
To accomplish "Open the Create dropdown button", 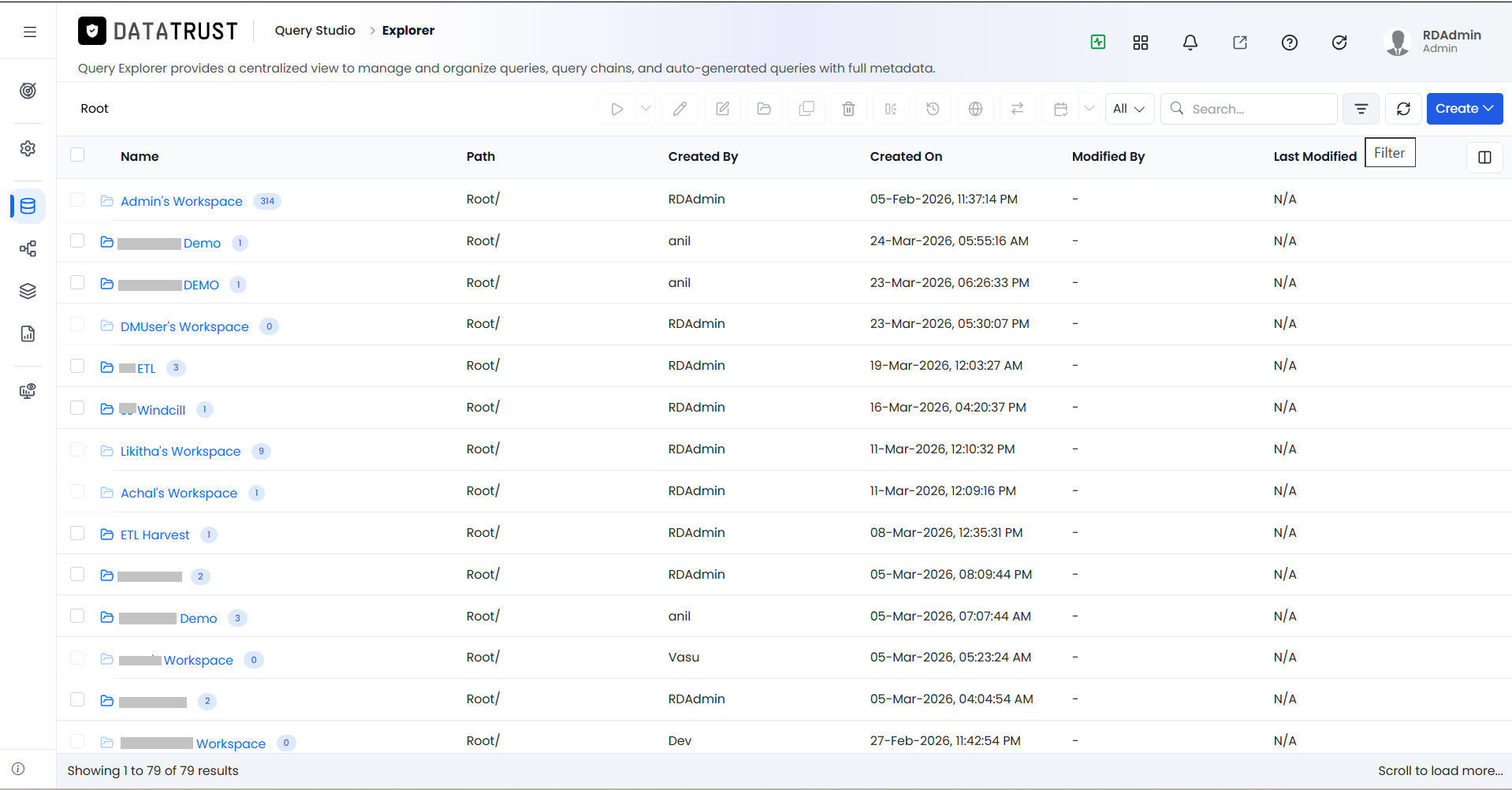I will click(1464, 109).
